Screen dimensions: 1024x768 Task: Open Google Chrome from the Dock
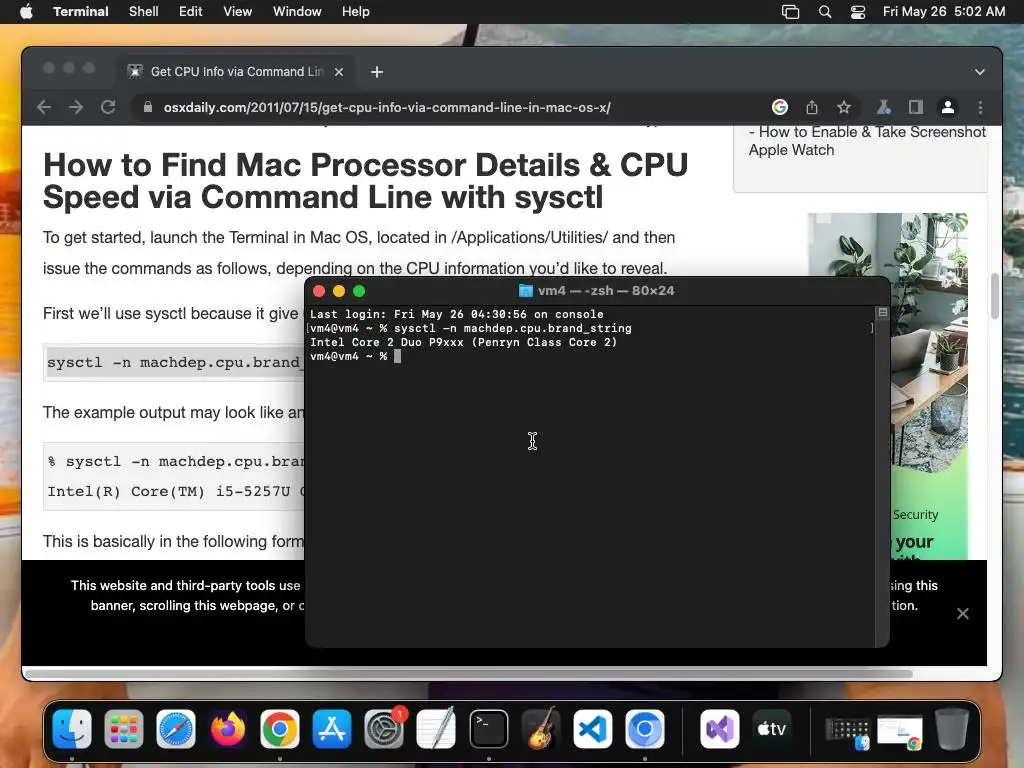(x=280, y=729)
